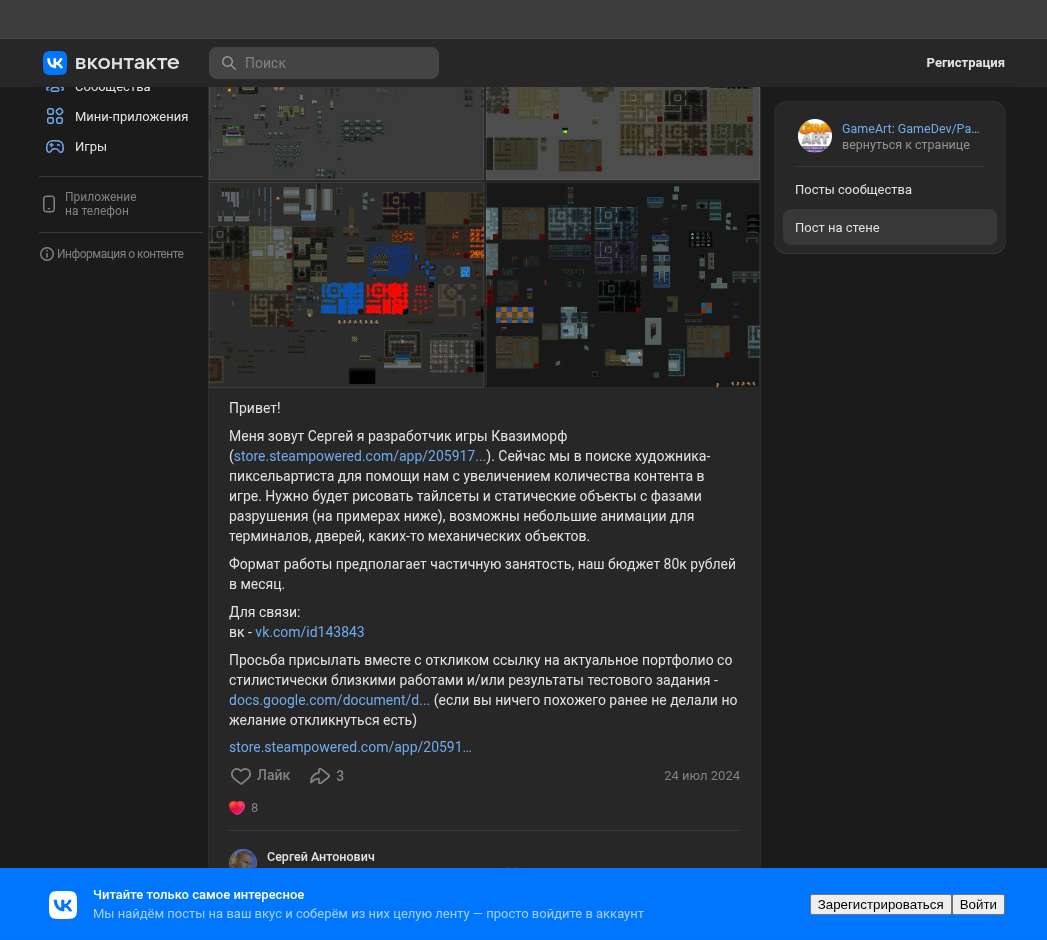Click into the Поиск search field
The width and height of the screenshot is (1047, 940).
(324, 63)
